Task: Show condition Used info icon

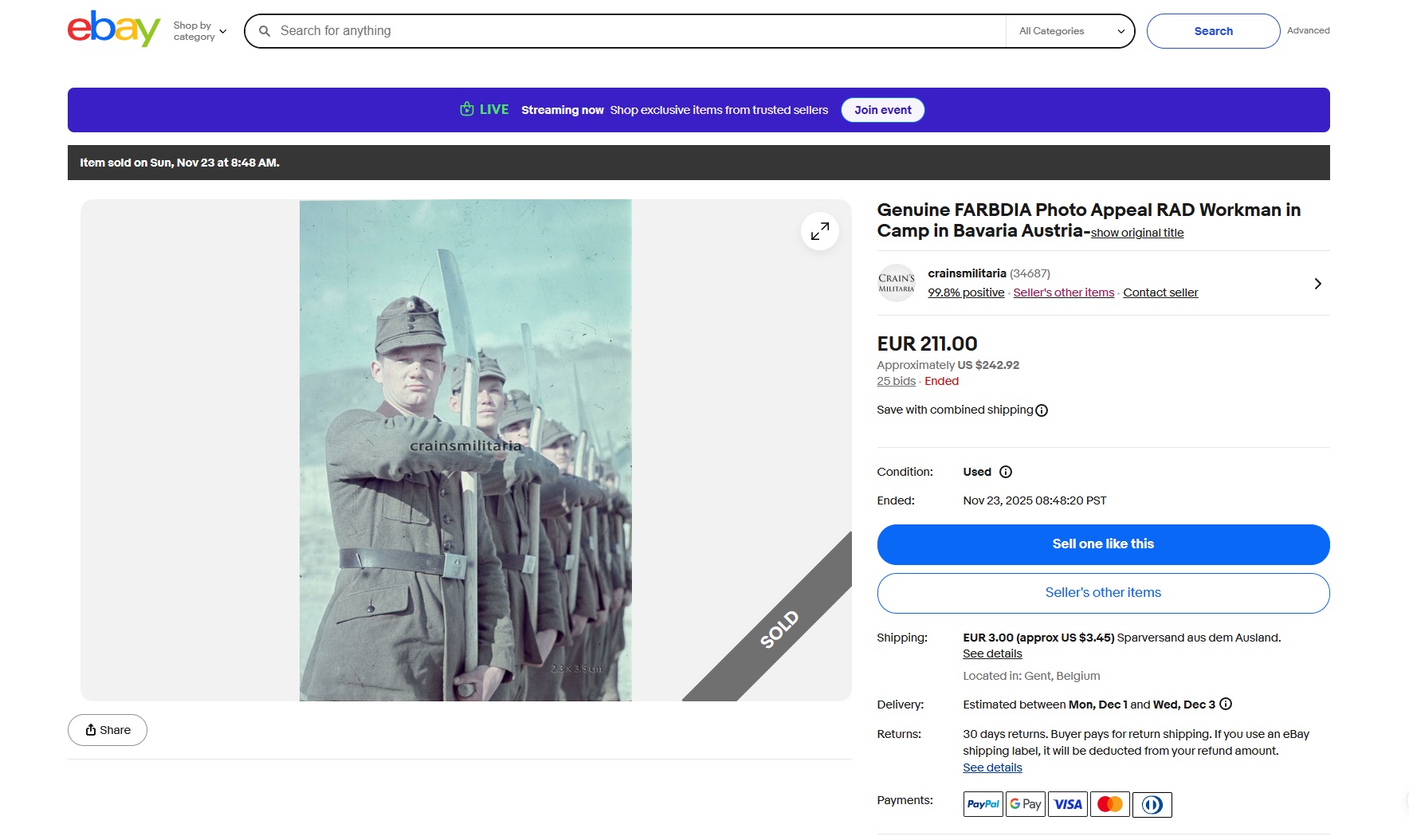Action: (1006, 472)
